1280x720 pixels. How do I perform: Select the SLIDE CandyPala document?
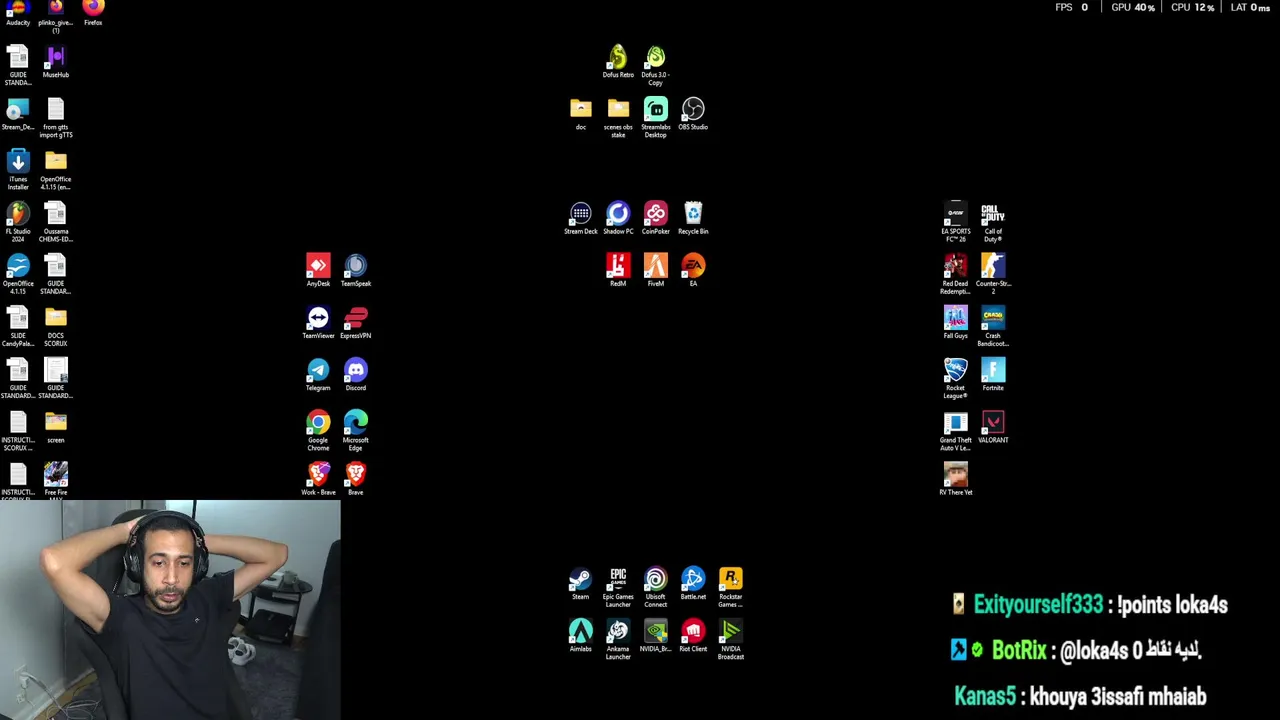[18, 327]
